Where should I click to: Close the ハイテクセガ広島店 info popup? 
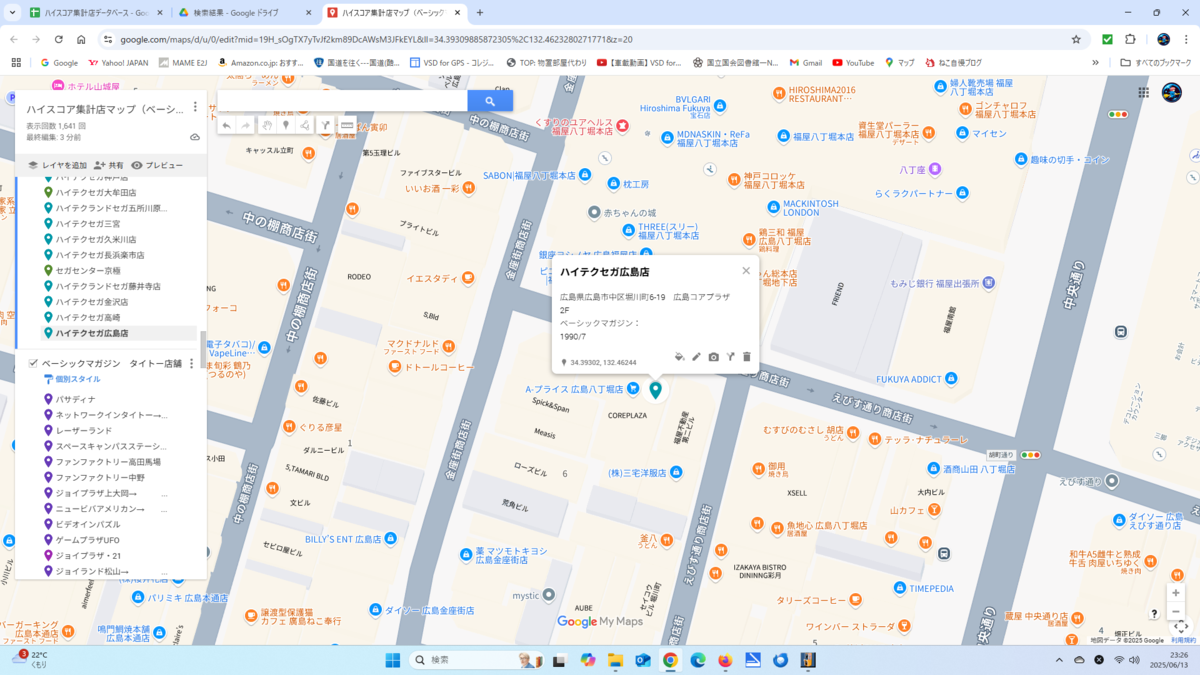[x=746, y=271]
